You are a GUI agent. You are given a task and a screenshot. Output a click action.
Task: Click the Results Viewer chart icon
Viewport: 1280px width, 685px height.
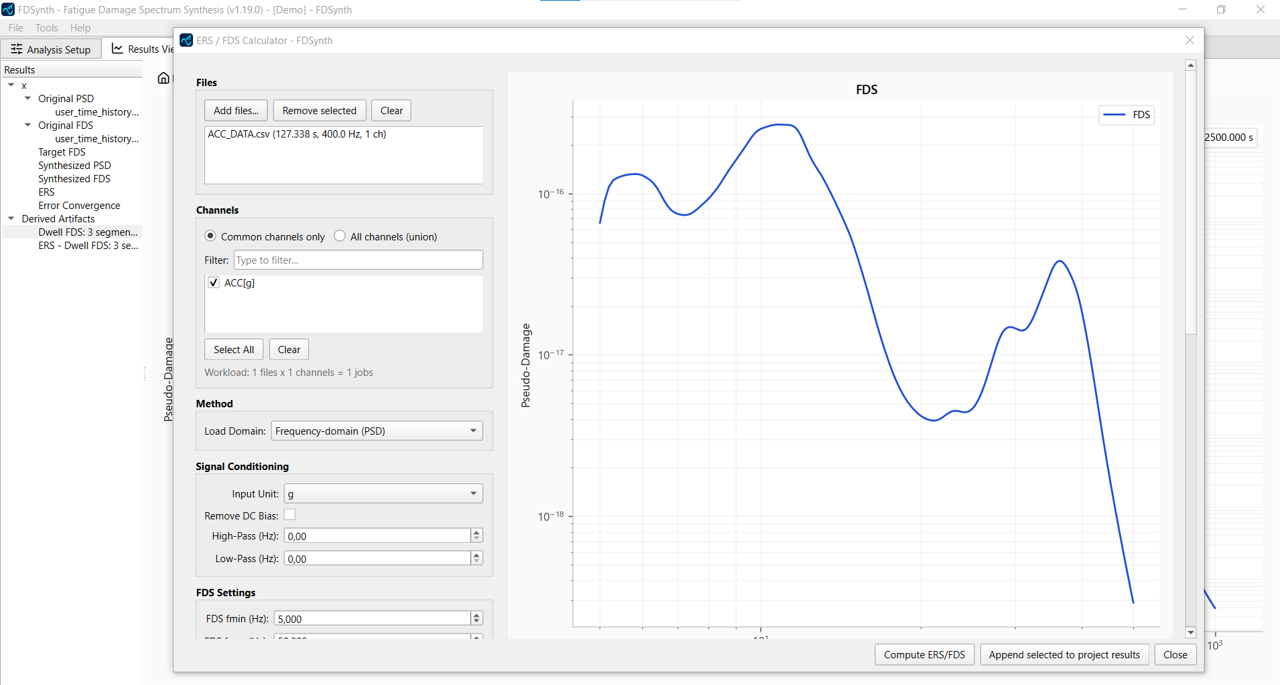pyautogui.click(x=115, y=48)
